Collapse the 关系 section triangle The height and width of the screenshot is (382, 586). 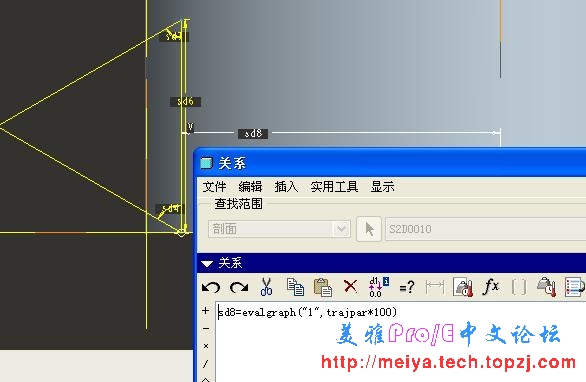pos(207,264)
